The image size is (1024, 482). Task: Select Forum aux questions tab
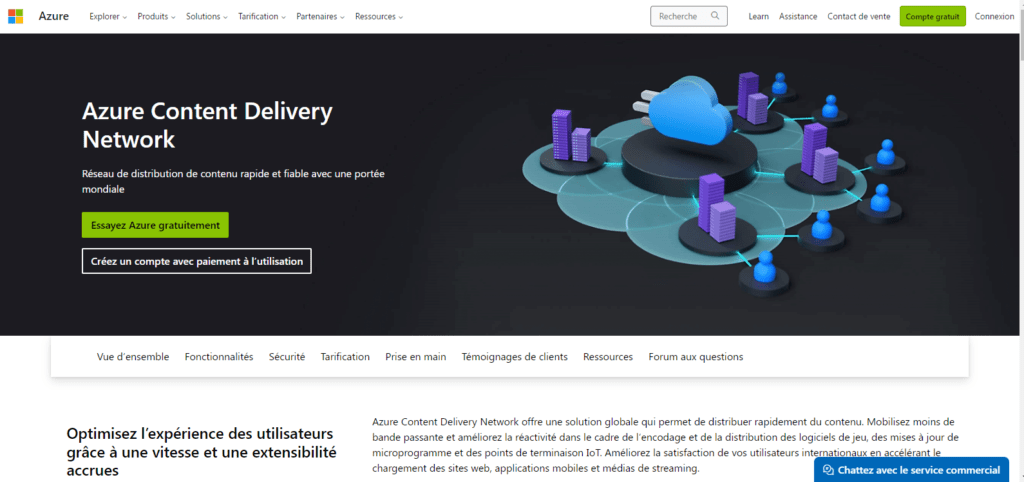[696, 357]
